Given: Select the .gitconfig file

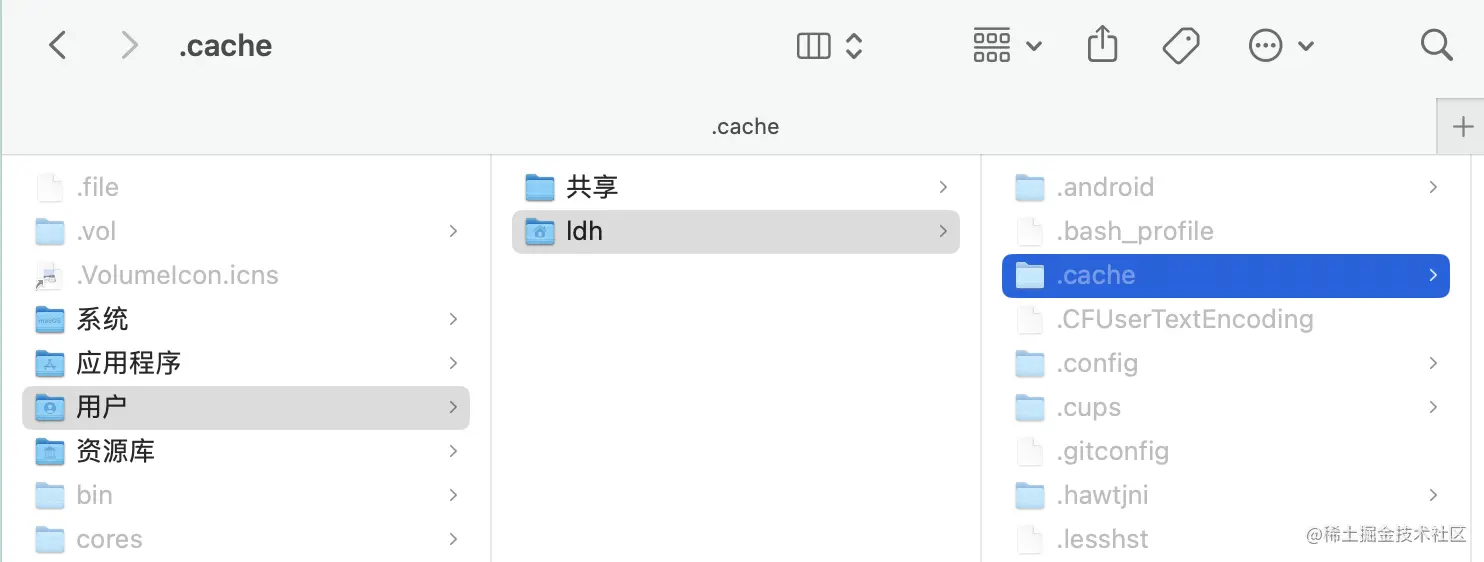Looking at the screenshot, I should 1112,451.
